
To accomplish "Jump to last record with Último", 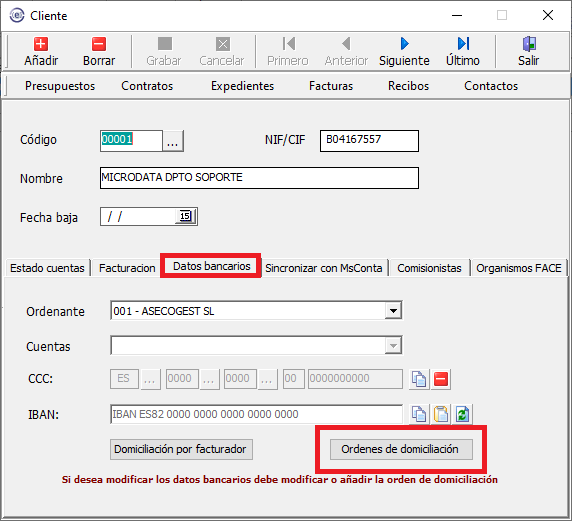I will point(463,52).
